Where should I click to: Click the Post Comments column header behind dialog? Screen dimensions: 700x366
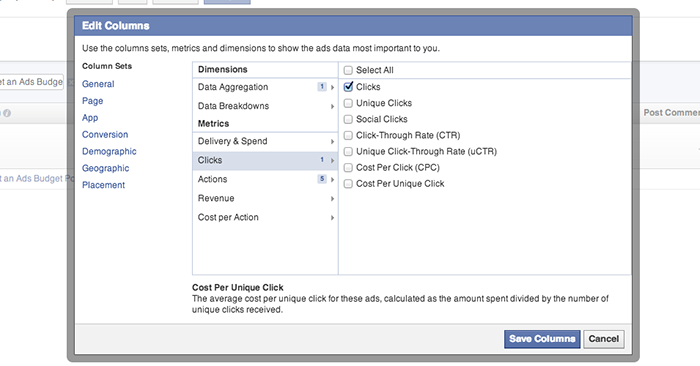pos(671,112)
